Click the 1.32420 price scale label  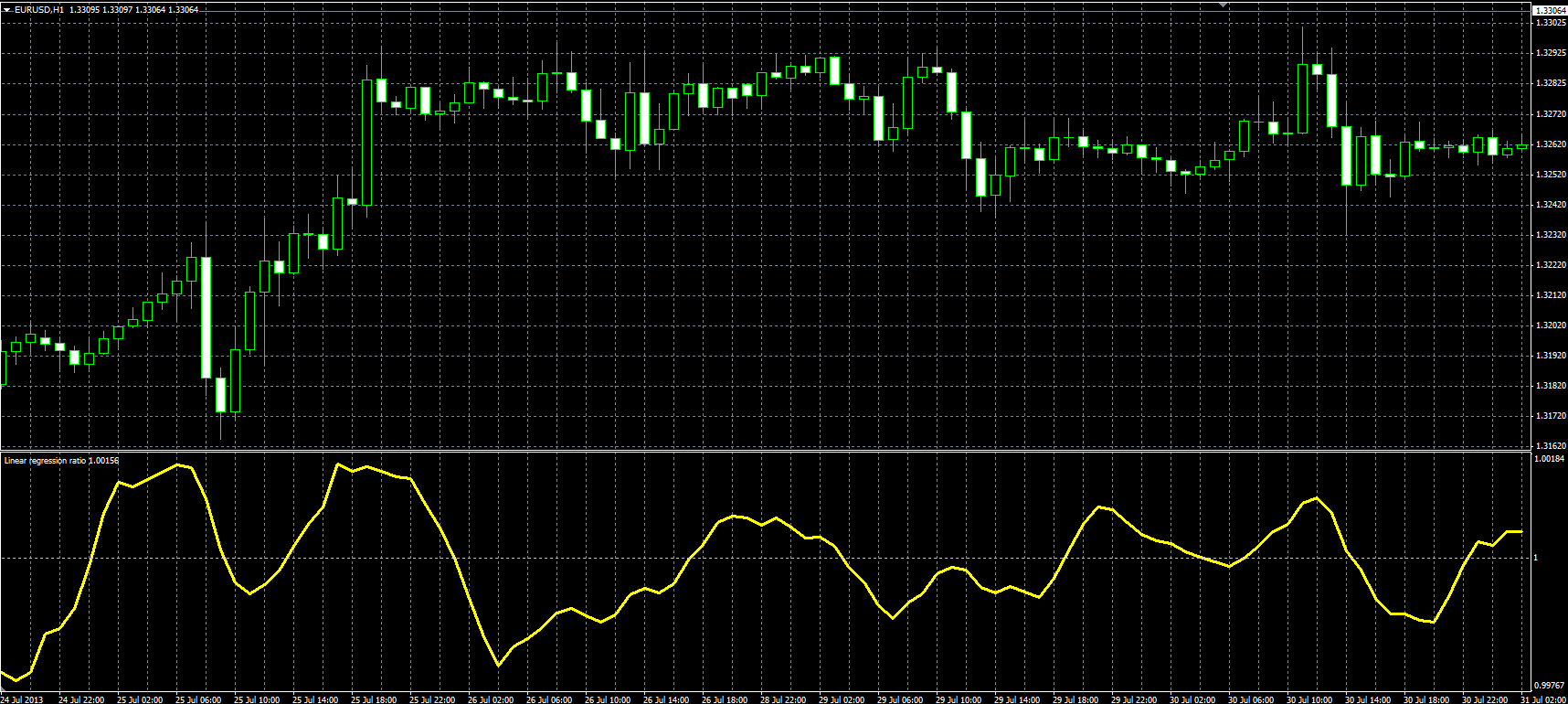(1551, 205)
